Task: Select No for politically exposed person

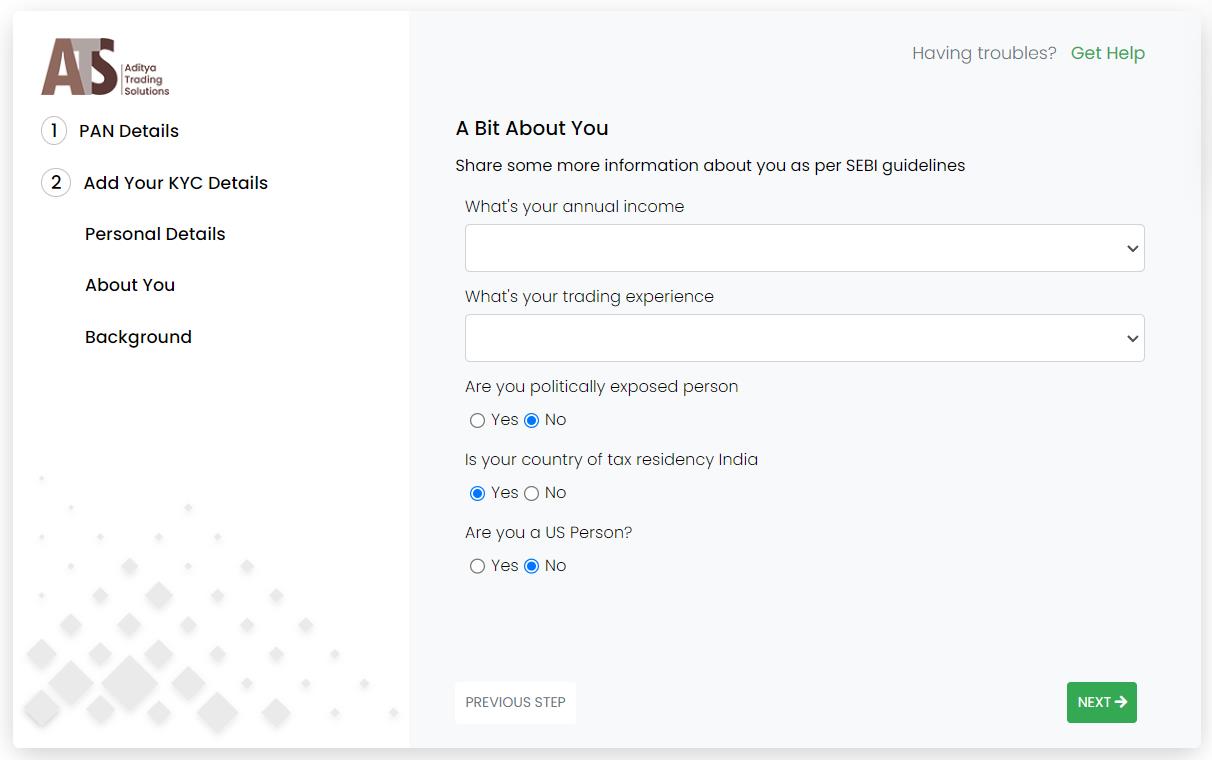Action: click(531, 421)
